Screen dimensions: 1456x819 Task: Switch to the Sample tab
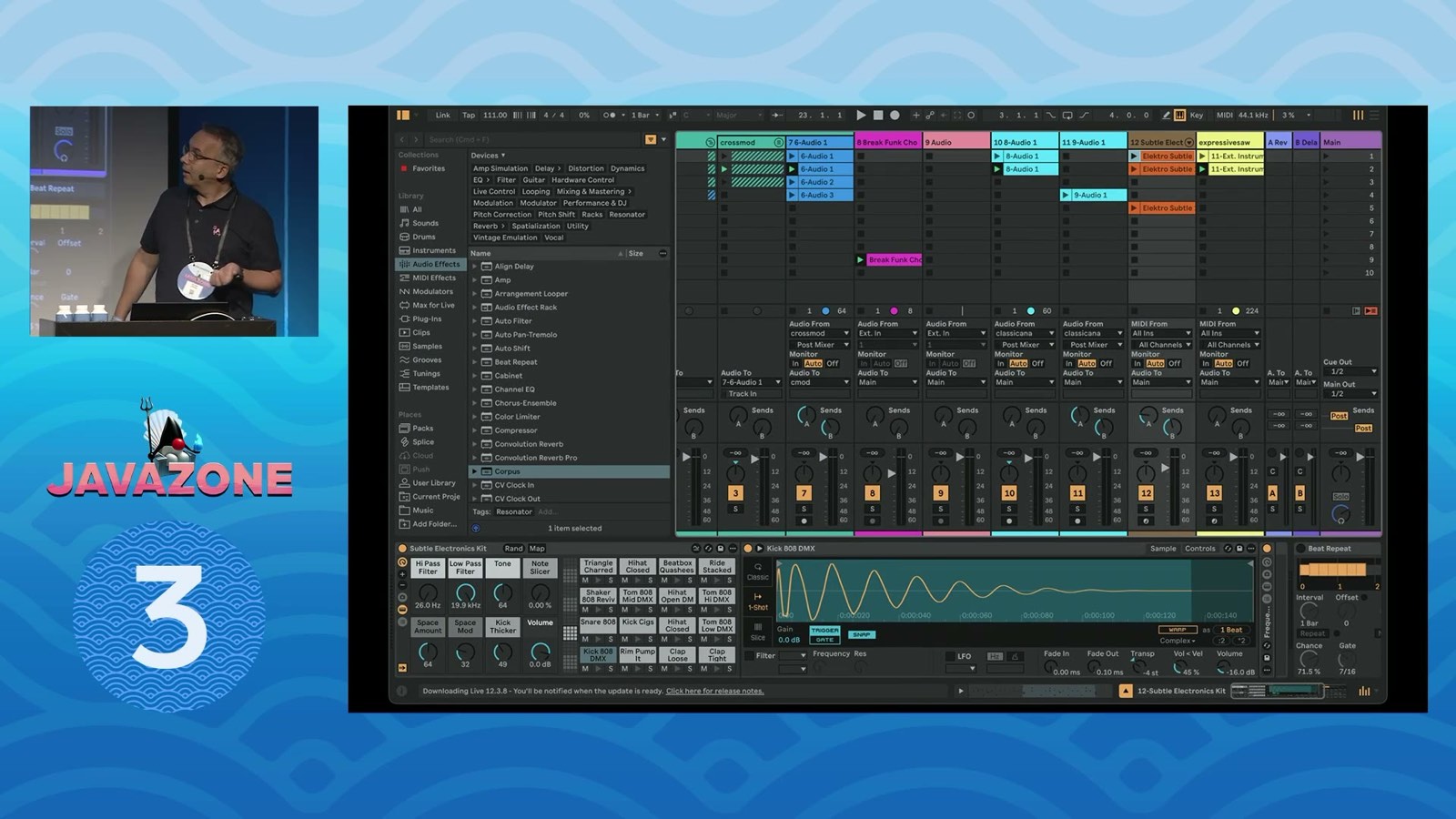pyautogui.click(x=1163, y=549)
